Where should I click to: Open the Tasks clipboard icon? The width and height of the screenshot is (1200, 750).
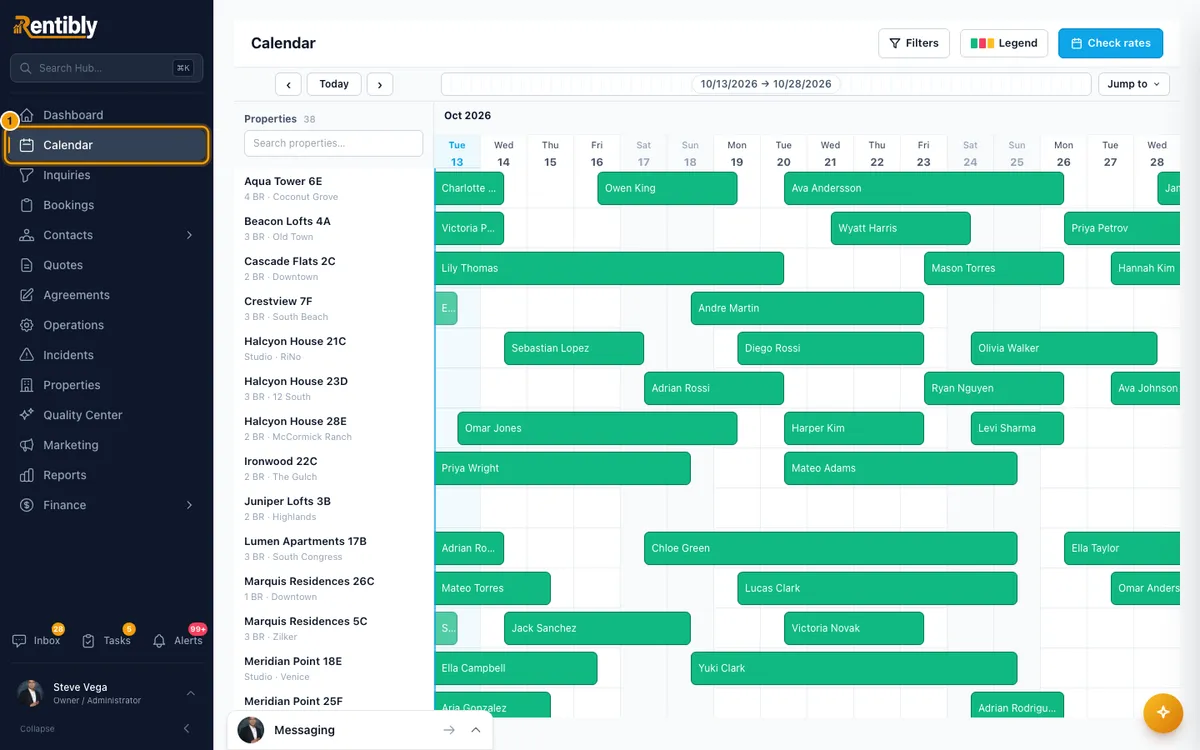[89, 641]
